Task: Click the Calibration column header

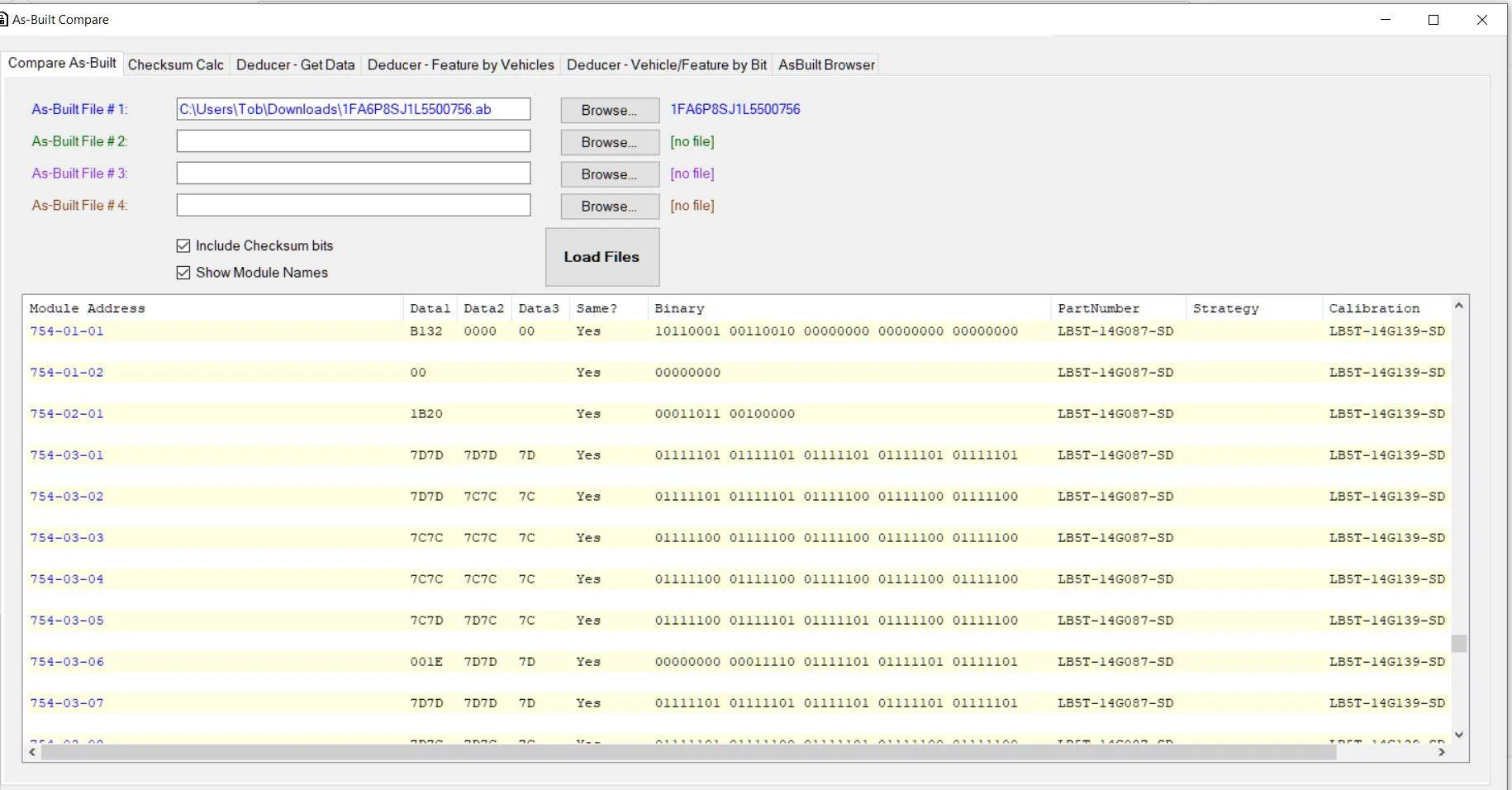Action: 1386,308
